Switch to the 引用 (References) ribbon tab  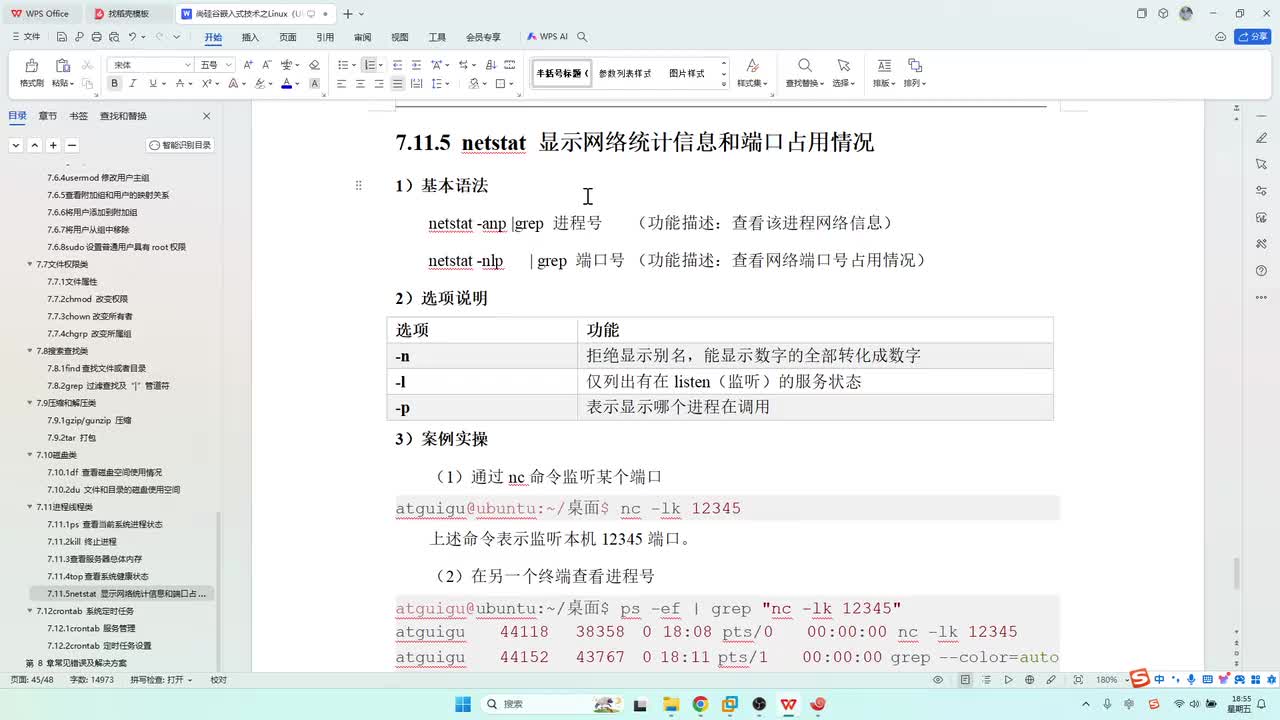(325, 37)
